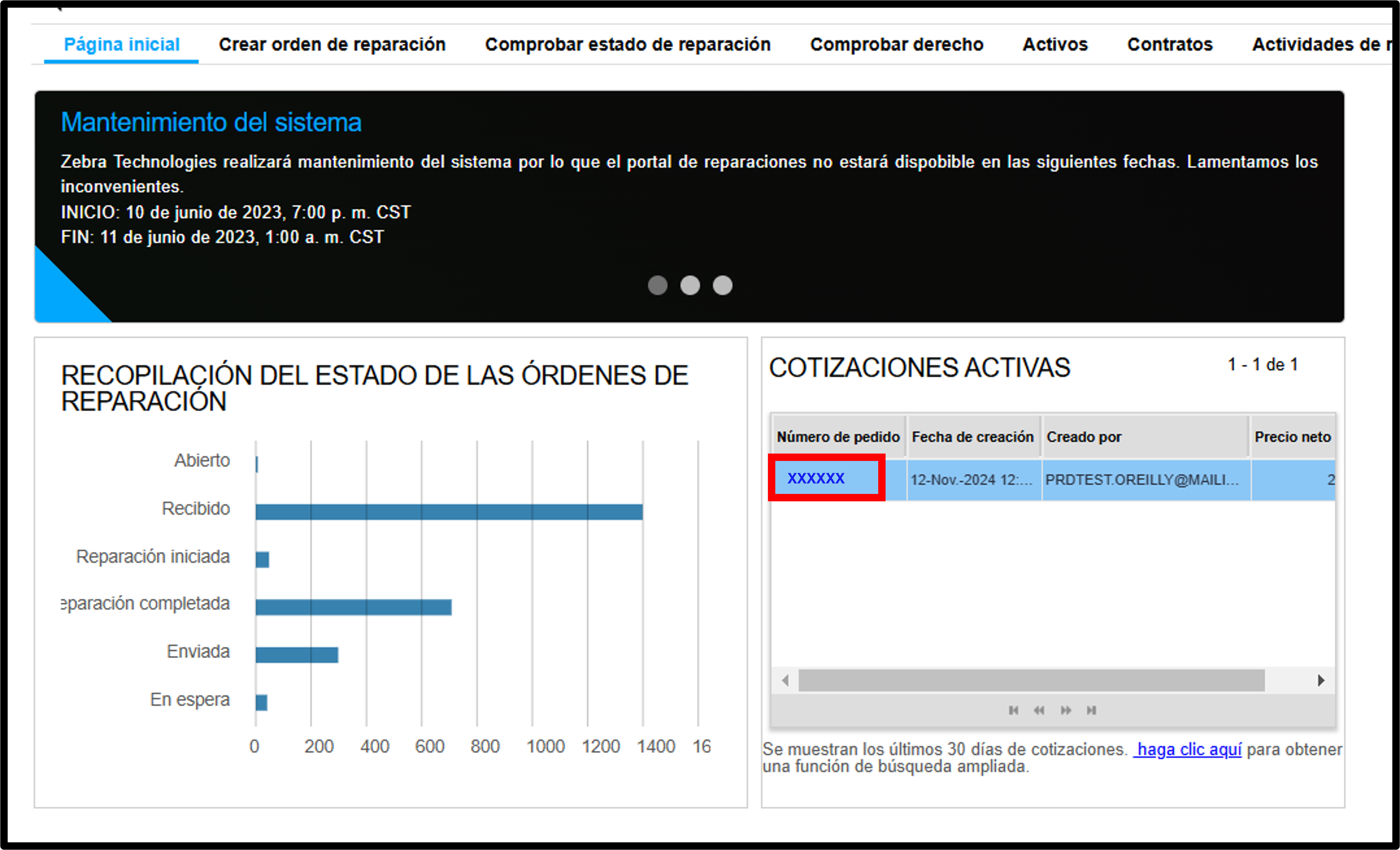1400x850 pixels.
Task: Click the Recibido bar in the chart
Action: [449, 512]
